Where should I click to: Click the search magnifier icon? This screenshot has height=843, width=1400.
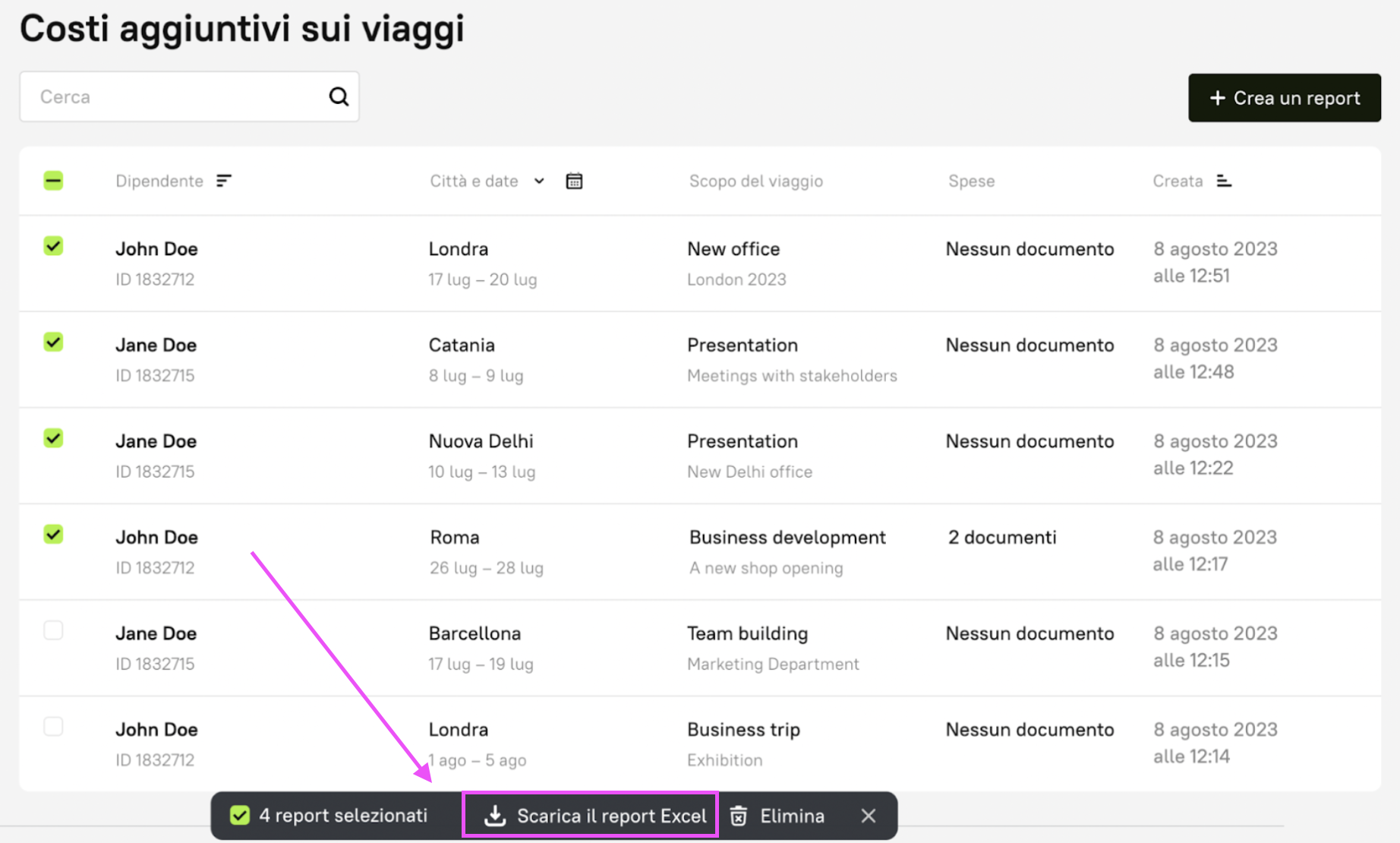click(x=339, y=96)
